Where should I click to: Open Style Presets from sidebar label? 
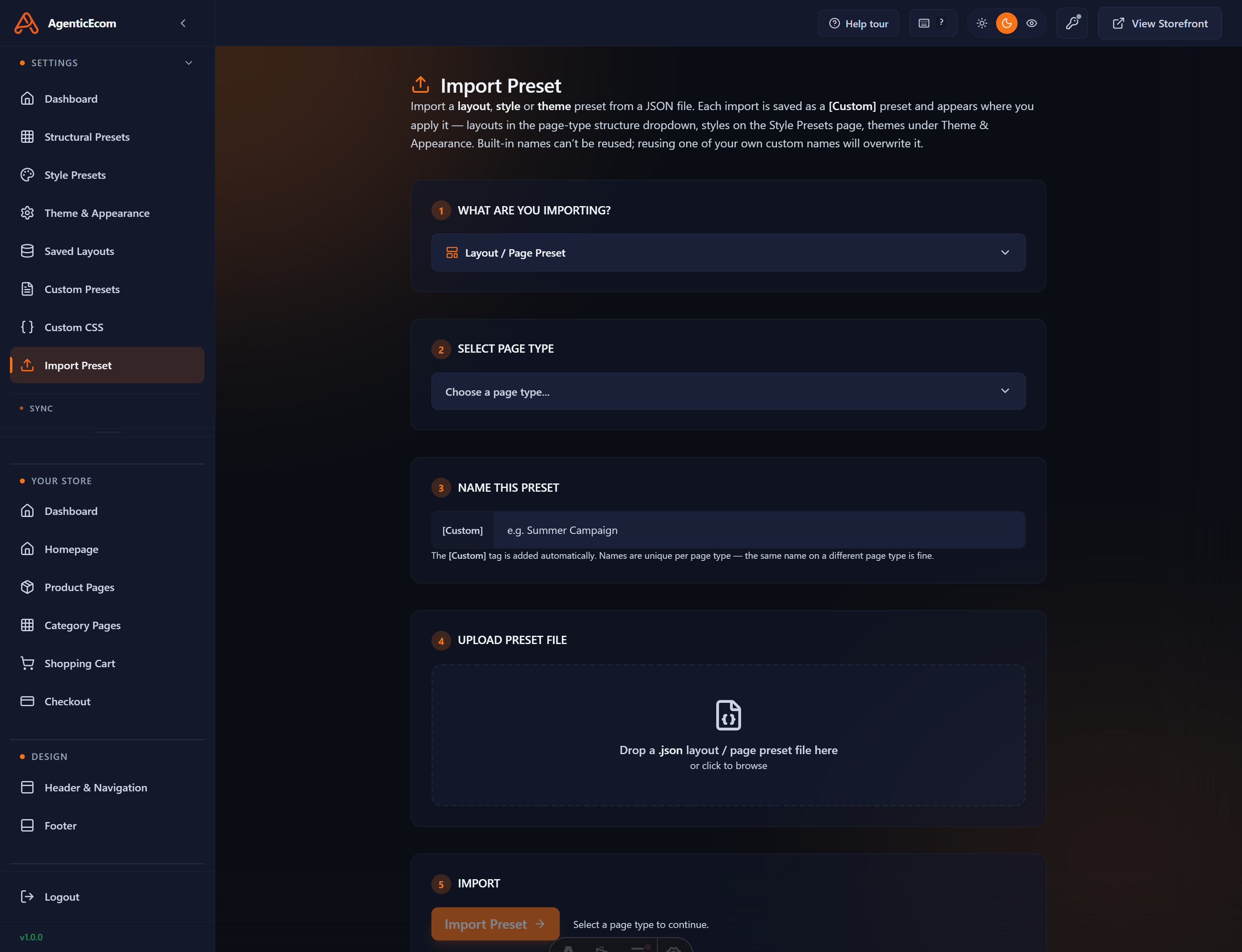75,175
